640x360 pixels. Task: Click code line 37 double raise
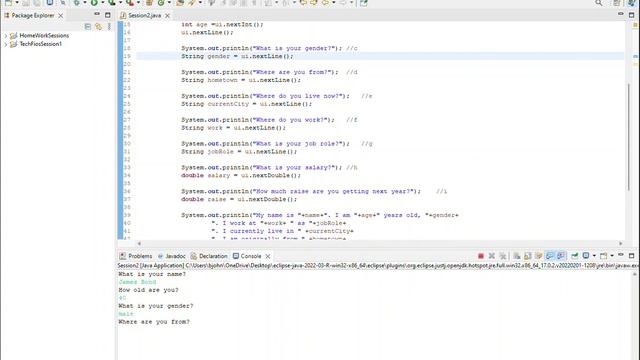(239, 200)
